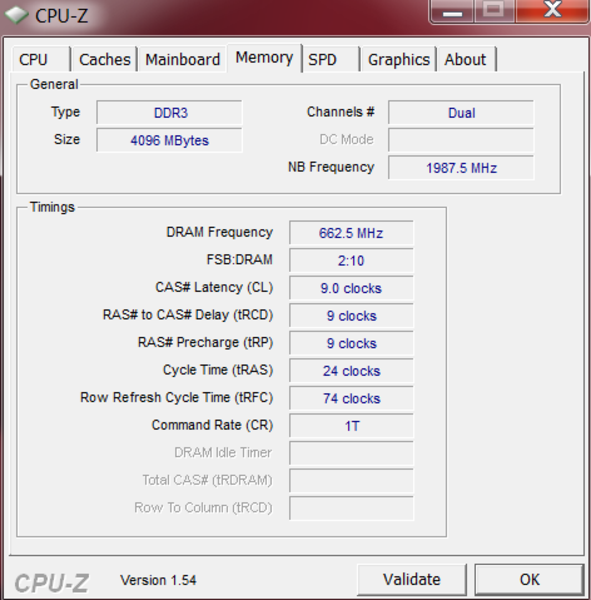Viewport: 591px width, 600px height.
Task: Click the 'Type' label
Action: pos(65,112)
